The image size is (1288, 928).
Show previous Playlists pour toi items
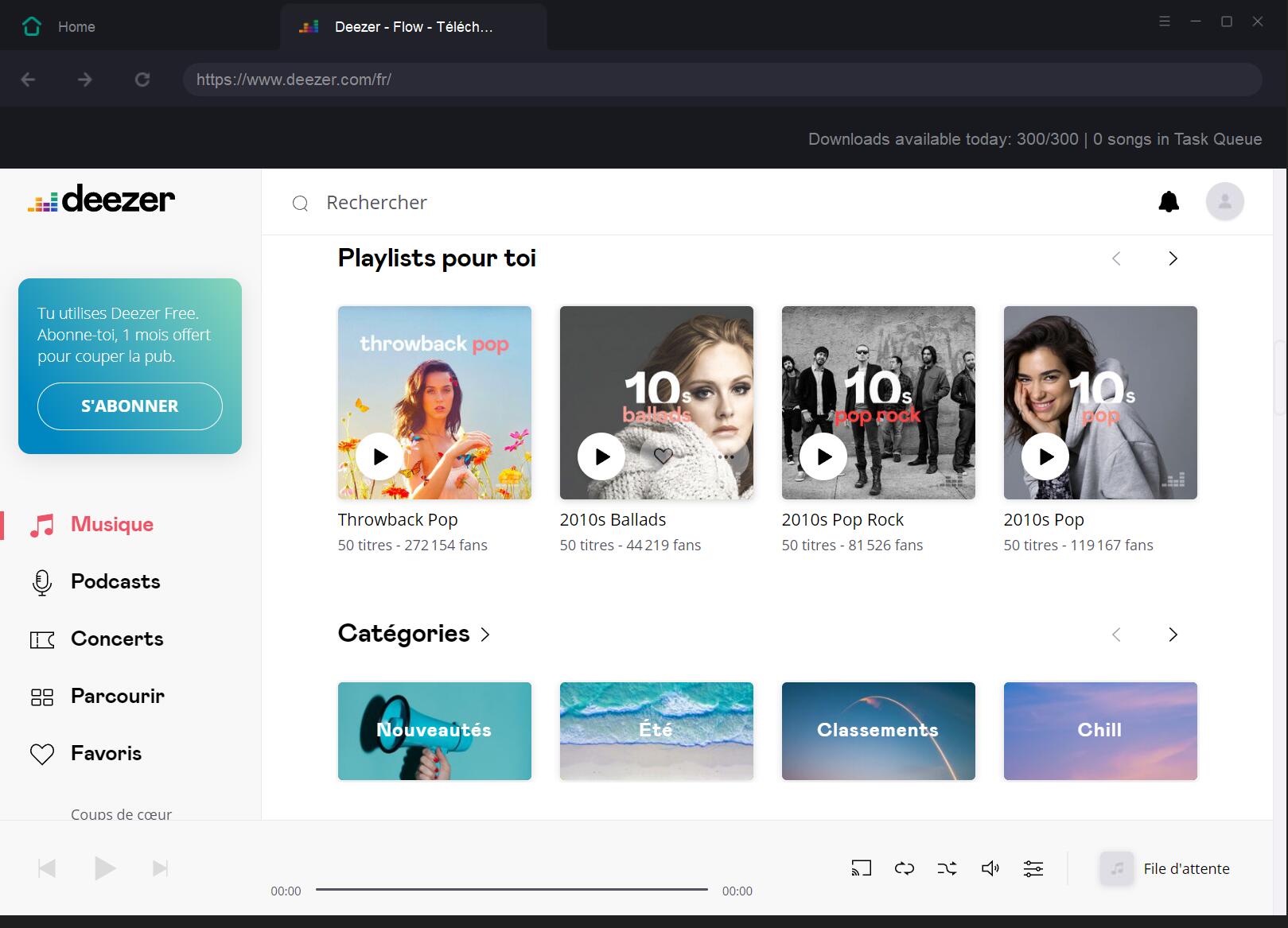pos(1116,258)
